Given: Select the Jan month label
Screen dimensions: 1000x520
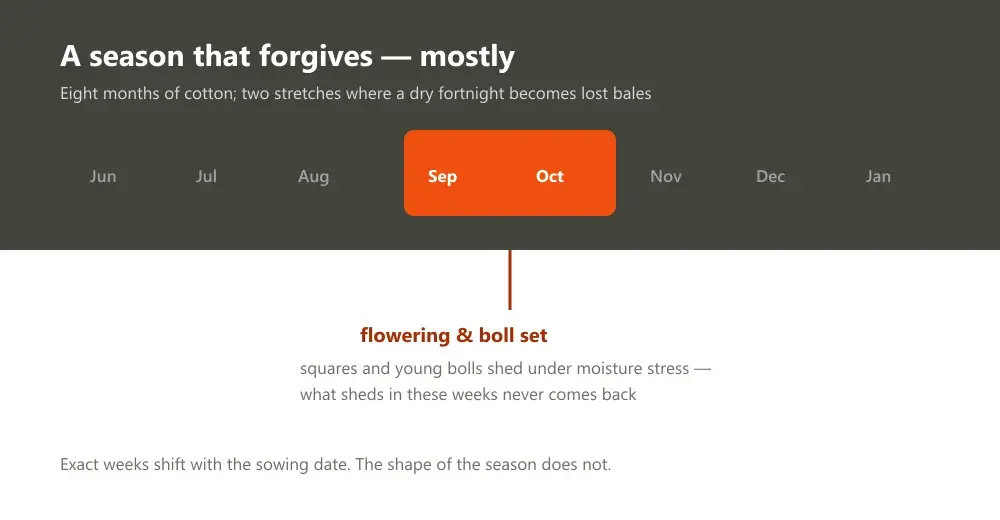Looking at the screenshot, I should coord(878,176).
